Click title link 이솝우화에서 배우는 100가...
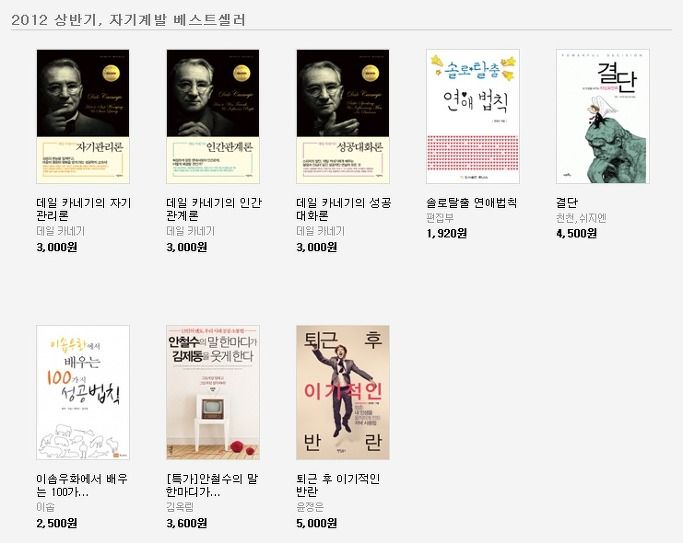This screenshot has height=543, width=683. 82,486
